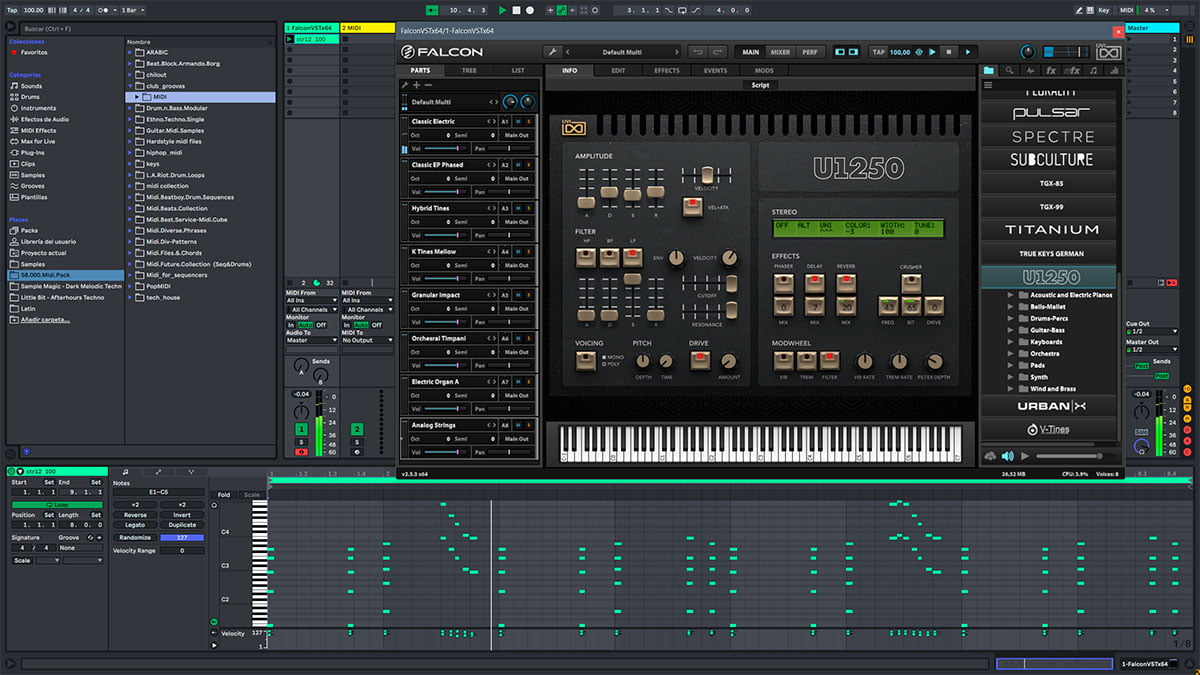
Task: Switch Falcon to MIXER view
Action: [780, 52]
